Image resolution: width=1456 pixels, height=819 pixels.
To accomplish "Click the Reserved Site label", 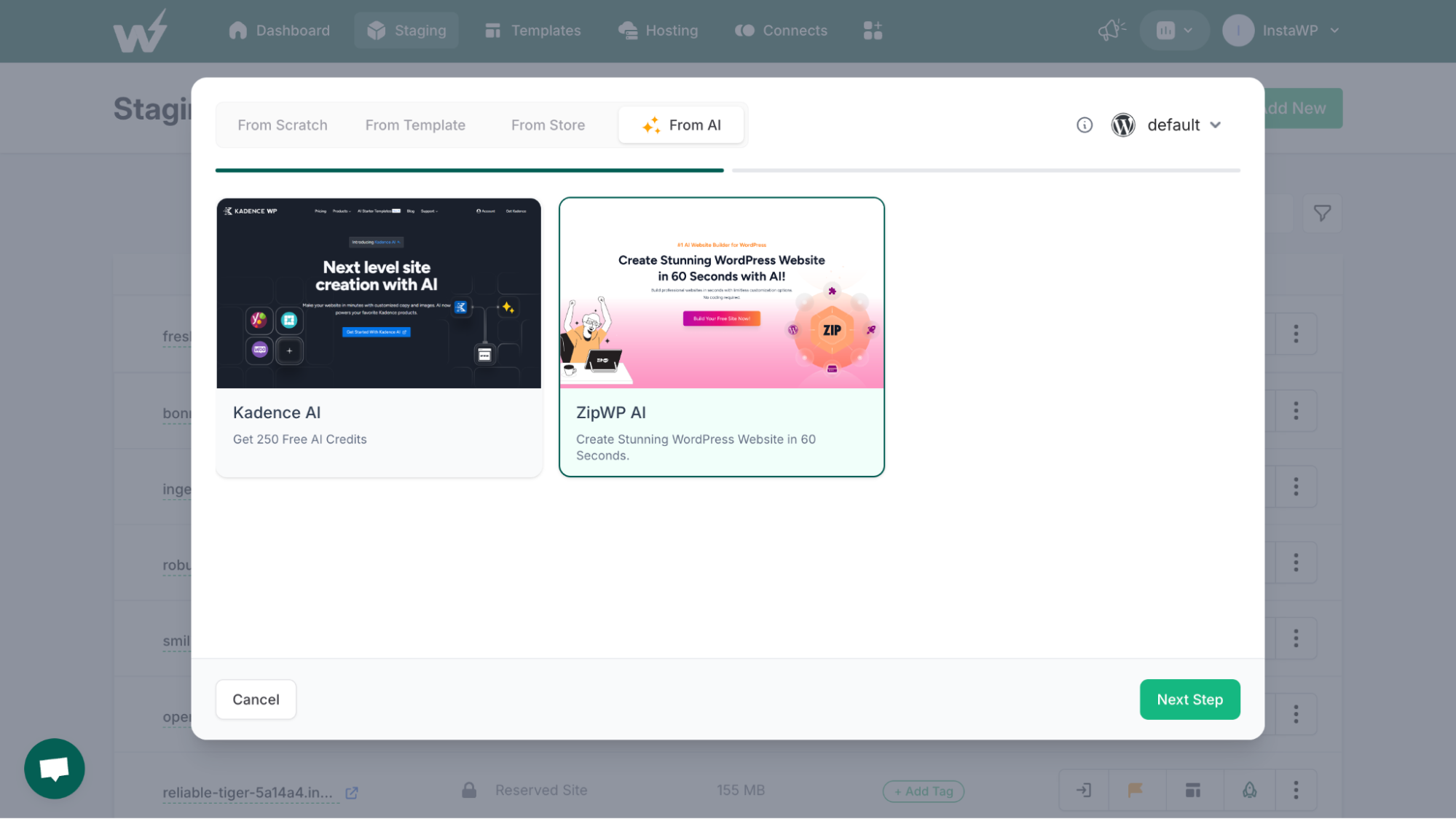I will (x=541, y=790).
